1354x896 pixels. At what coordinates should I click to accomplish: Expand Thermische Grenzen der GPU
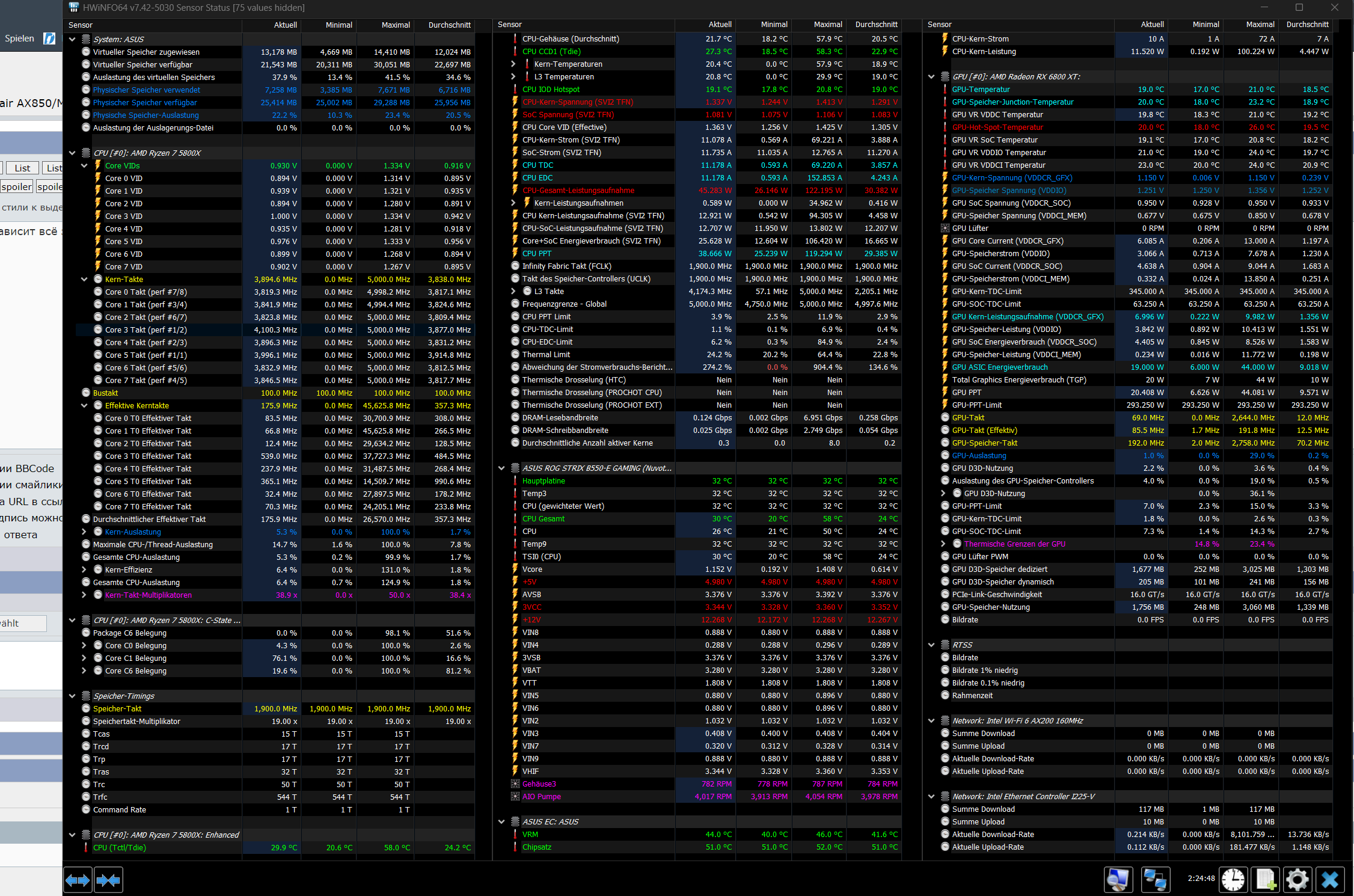click(943, 544)
